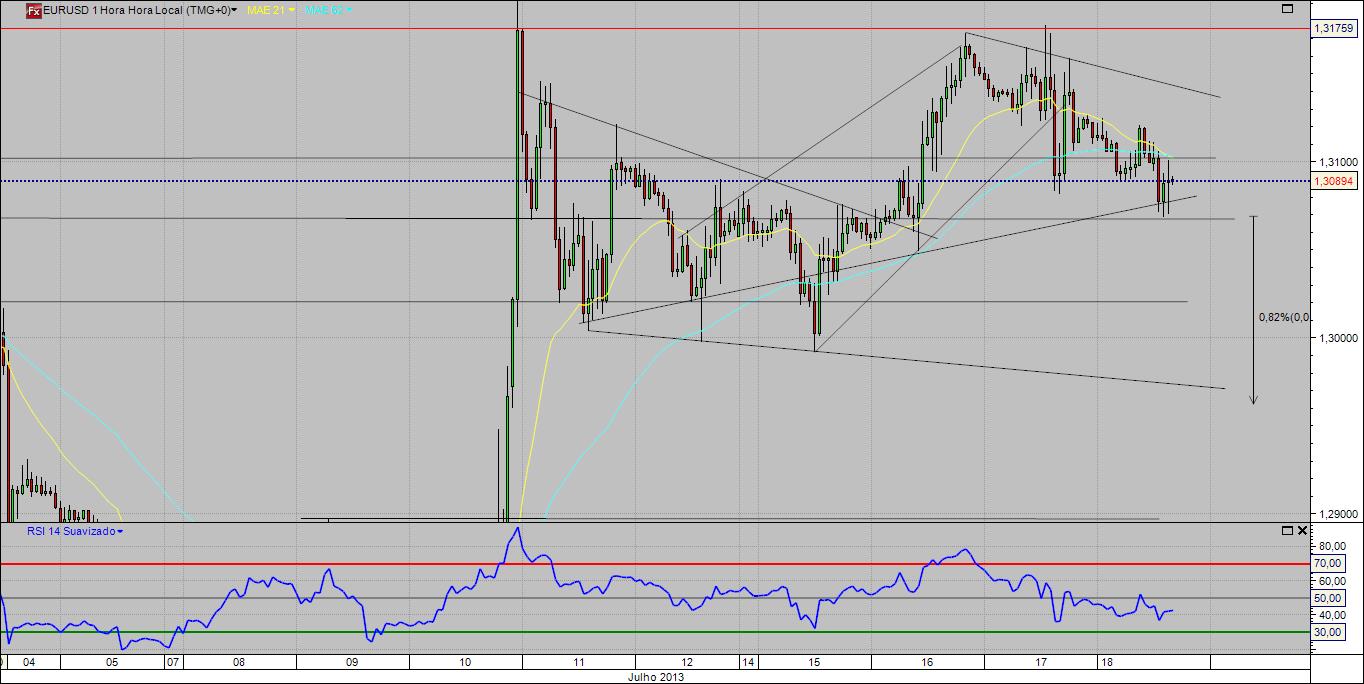Select the RSI 70,00 overbought level label

click(1326, 564)
